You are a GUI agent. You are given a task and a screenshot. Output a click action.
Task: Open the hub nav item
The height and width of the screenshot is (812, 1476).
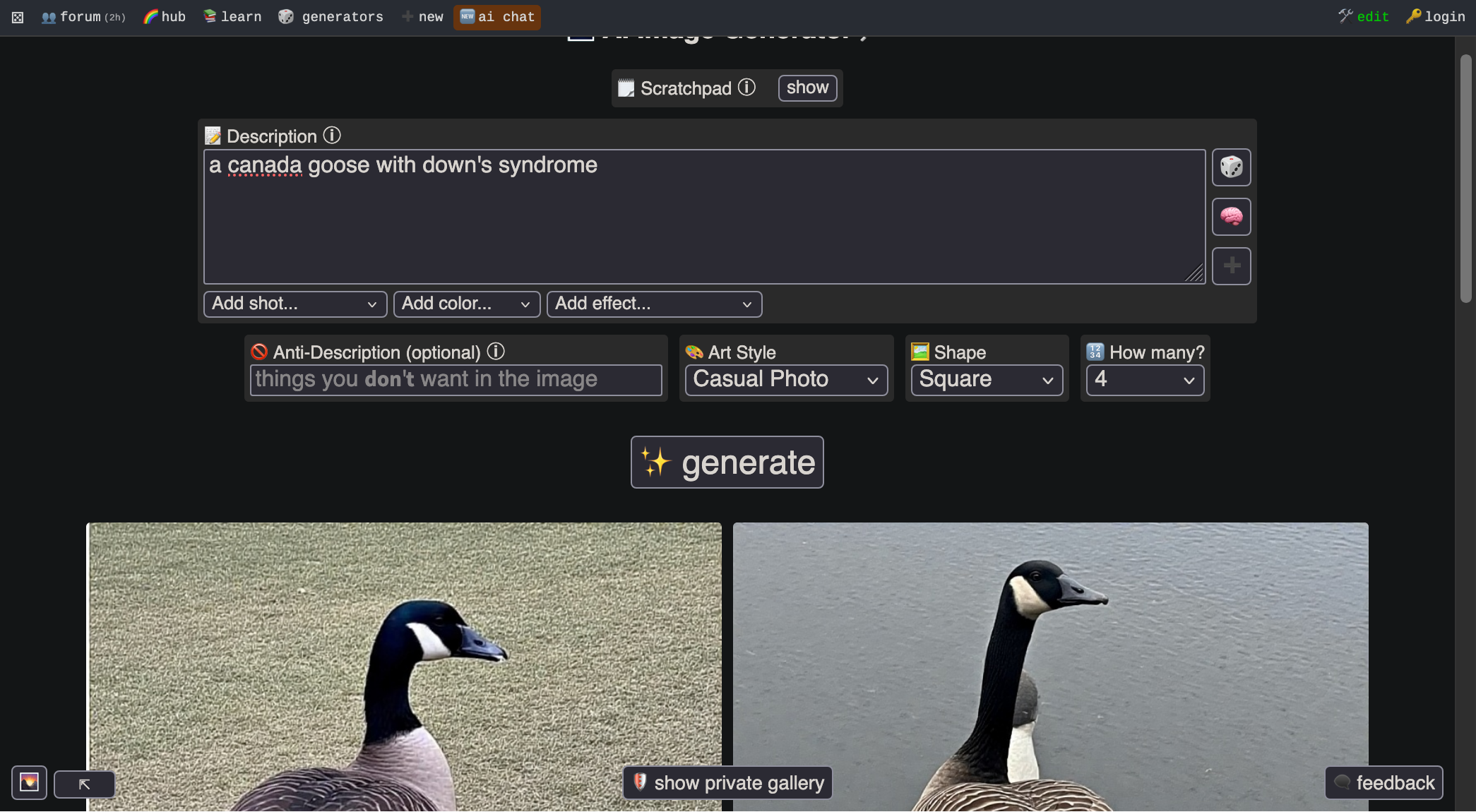[x=165, y=16]
